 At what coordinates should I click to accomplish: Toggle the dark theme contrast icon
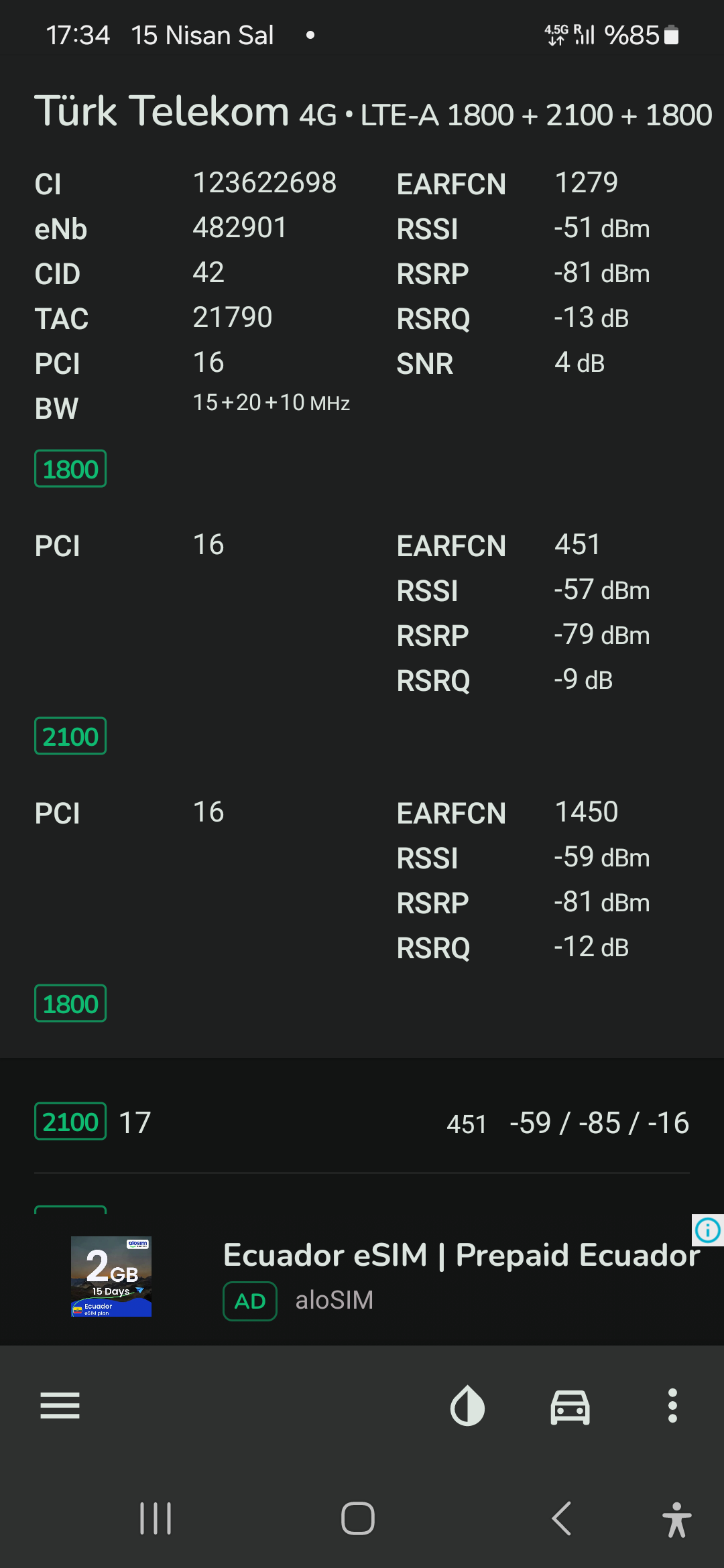tap(467, 1405)
